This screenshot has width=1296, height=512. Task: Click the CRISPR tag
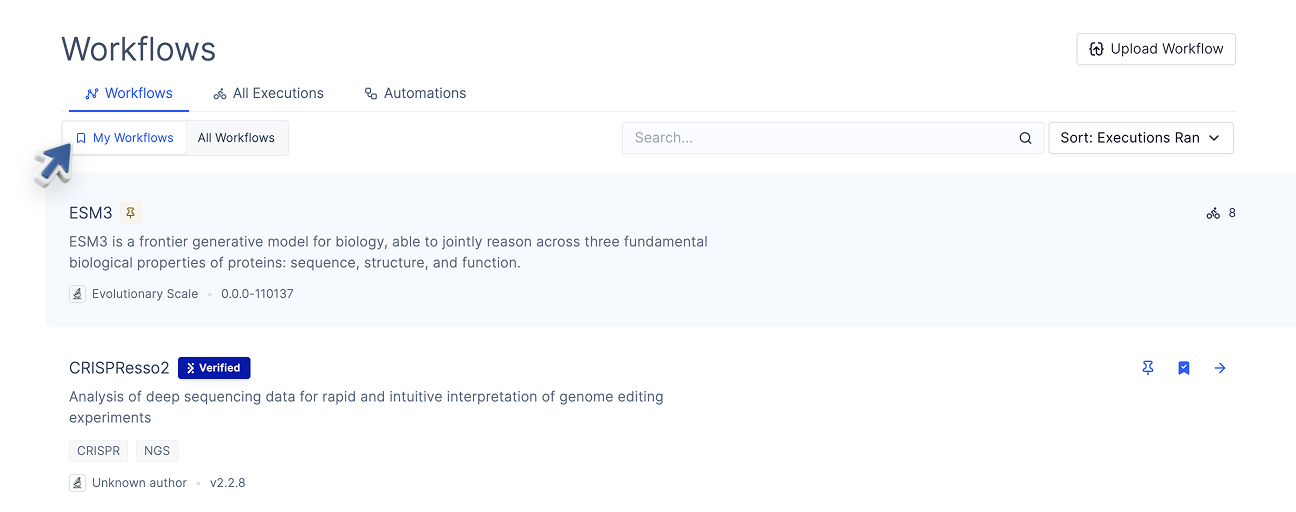pyautogui.click(x=98, y=451)
